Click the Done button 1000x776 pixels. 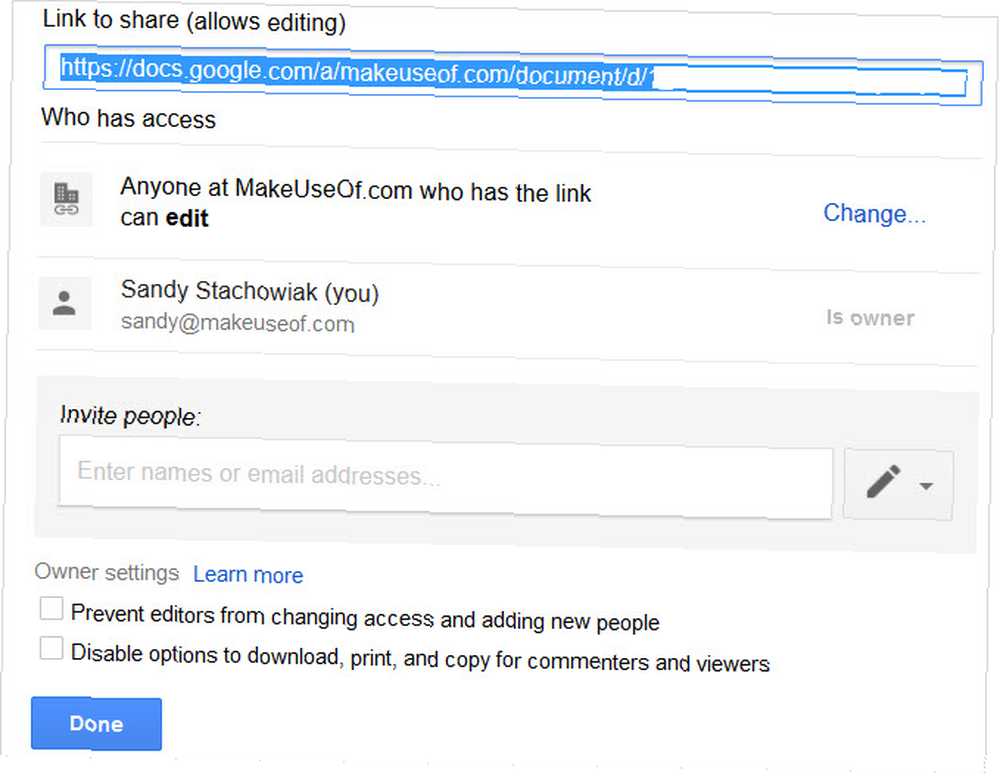pos(96,724)
